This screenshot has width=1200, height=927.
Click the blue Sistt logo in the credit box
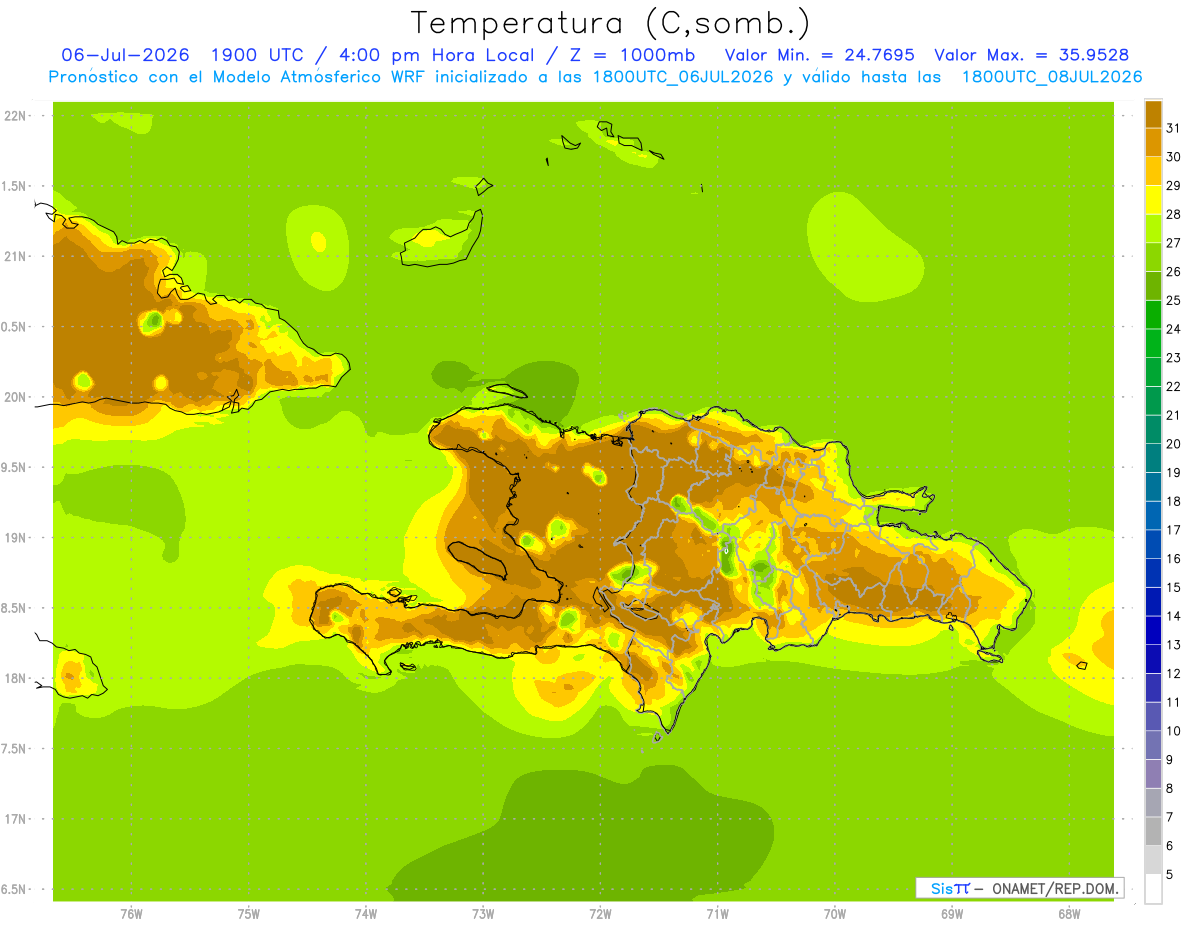950,888
